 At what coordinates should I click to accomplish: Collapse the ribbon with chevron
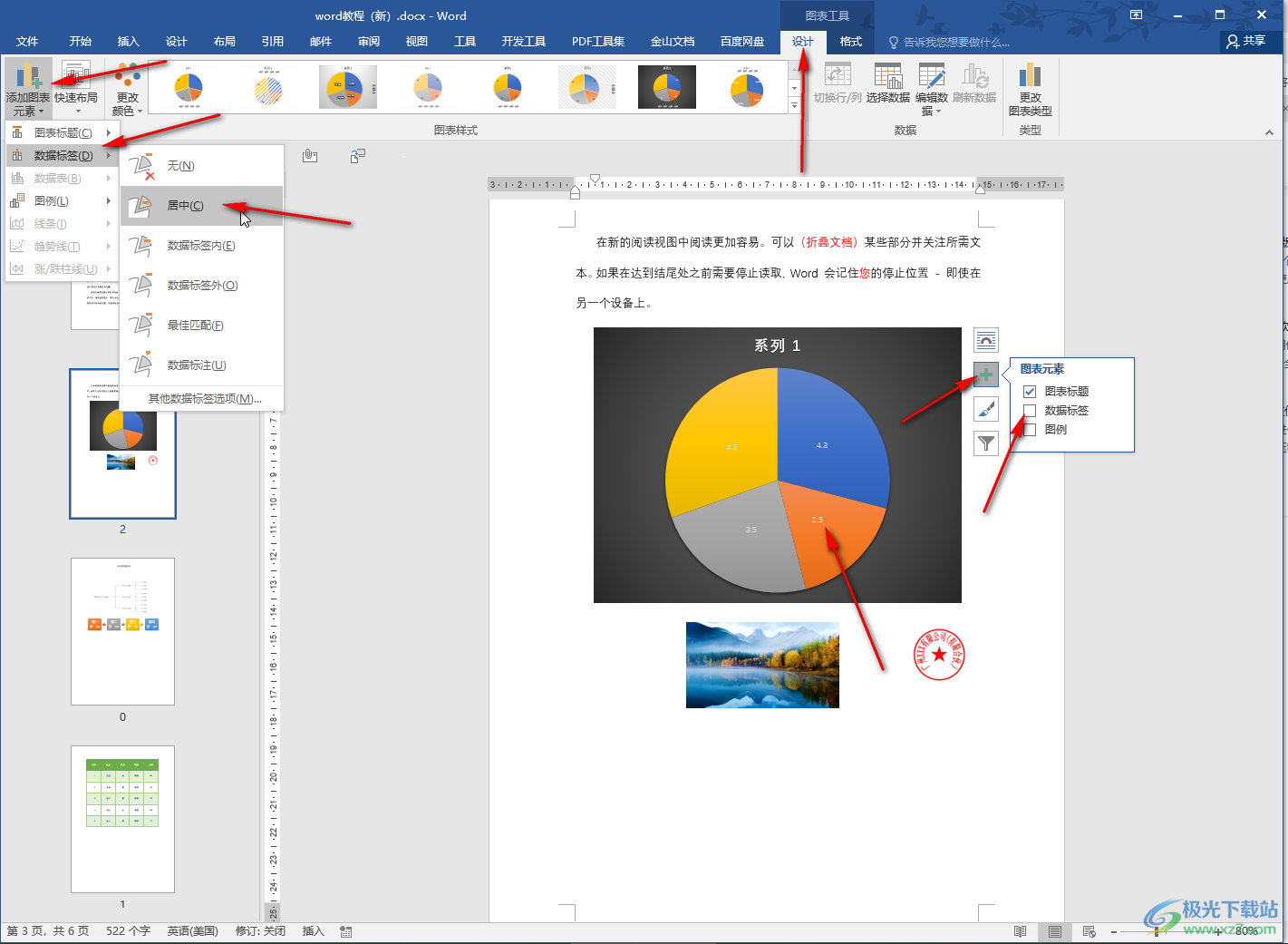coord(1269,132)
